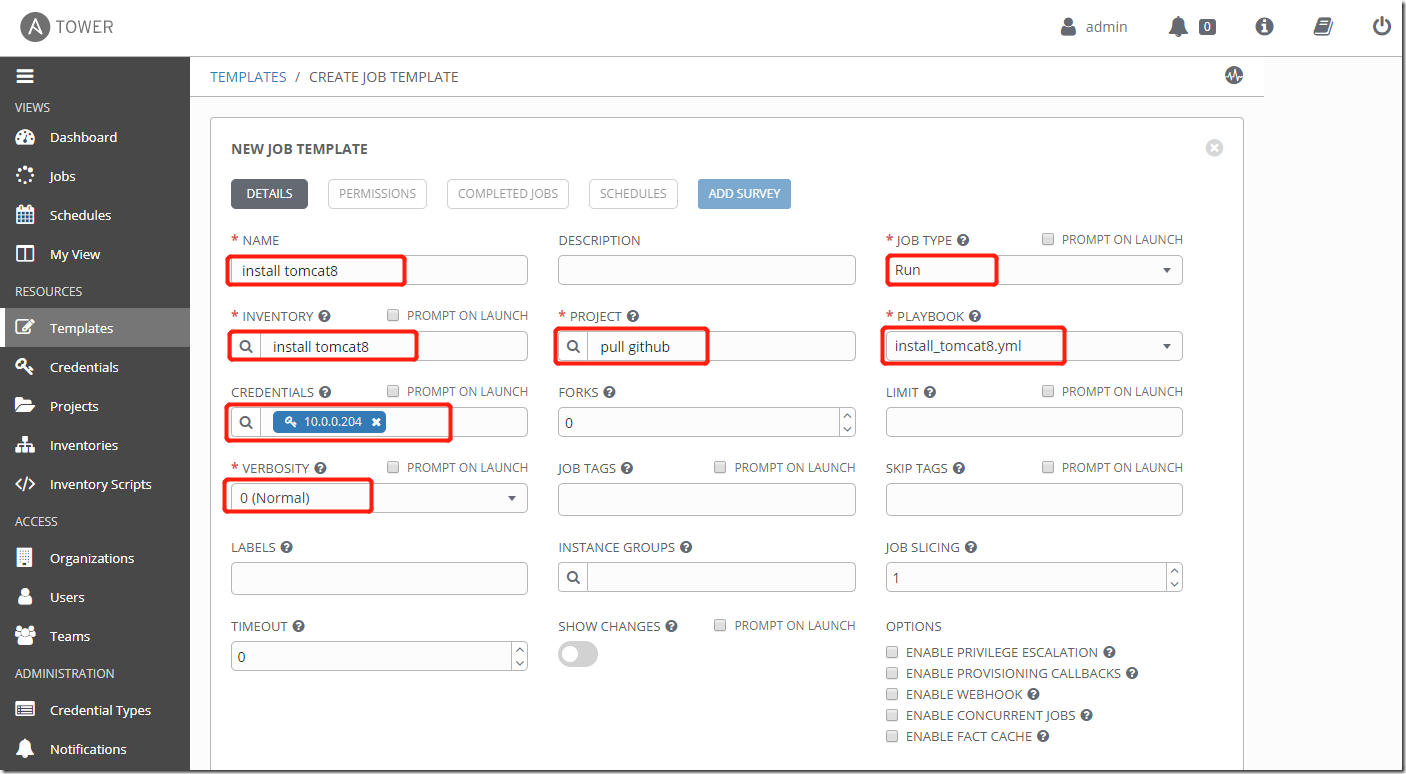1406x774 pixels.
Task: Enable Prompt on Launch for Skip Tags
Action: pyautogui.click(x=1048, y=467)
